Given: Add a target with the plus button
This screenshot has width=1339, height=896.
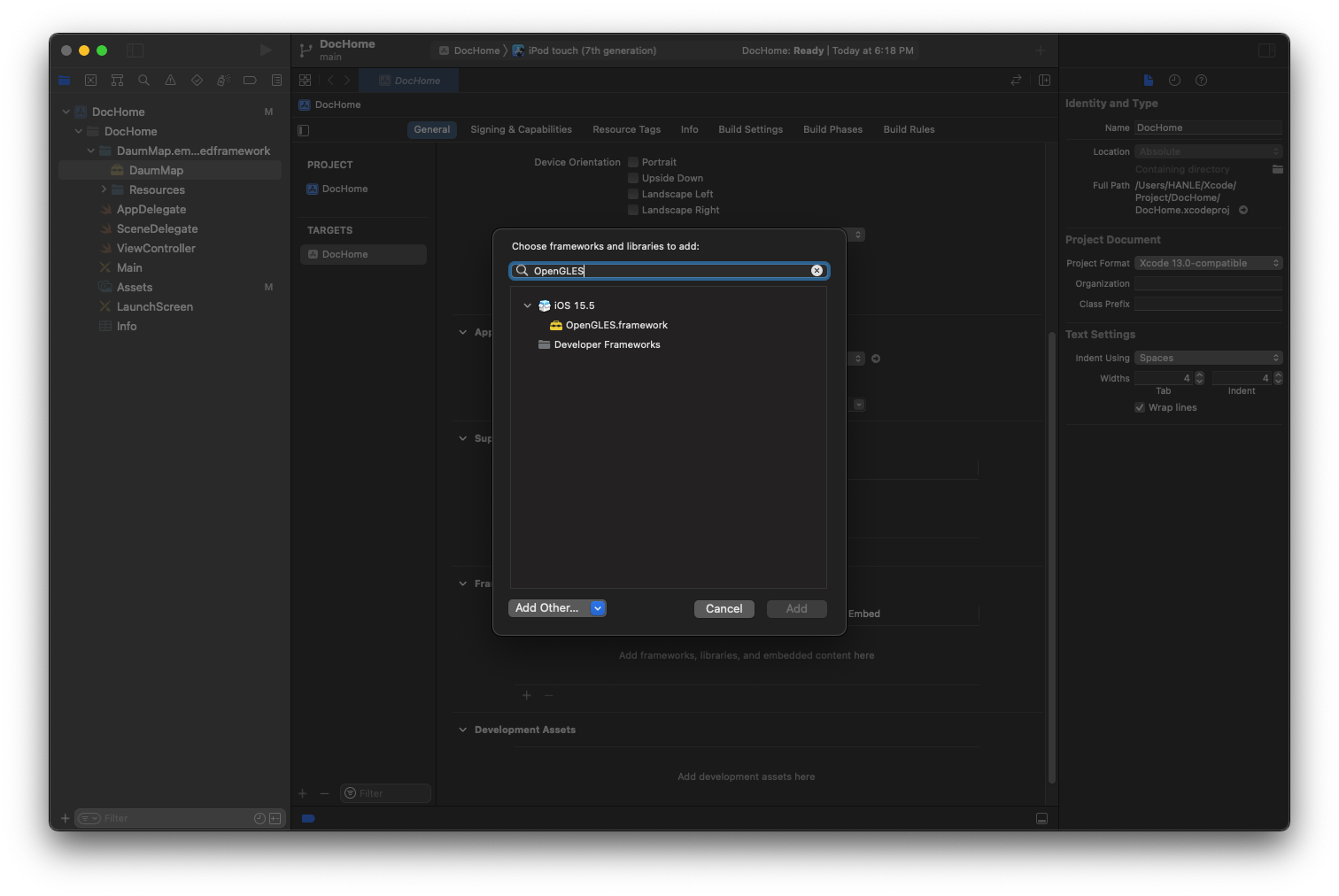Looking at the screenshot, I should (302, 793).
